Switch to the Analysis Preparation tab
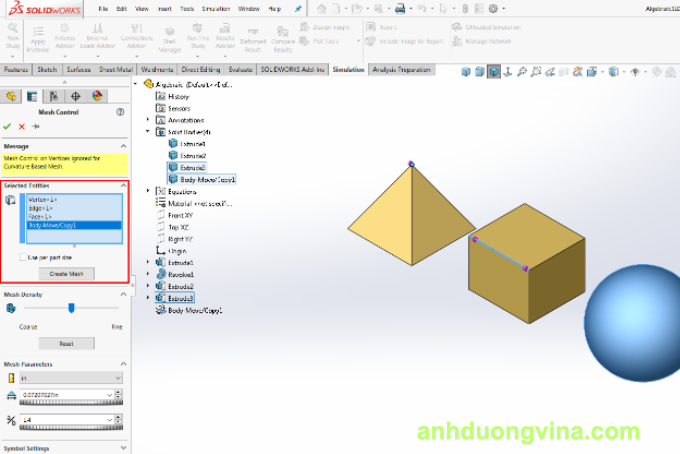 (x=401, y=70)
